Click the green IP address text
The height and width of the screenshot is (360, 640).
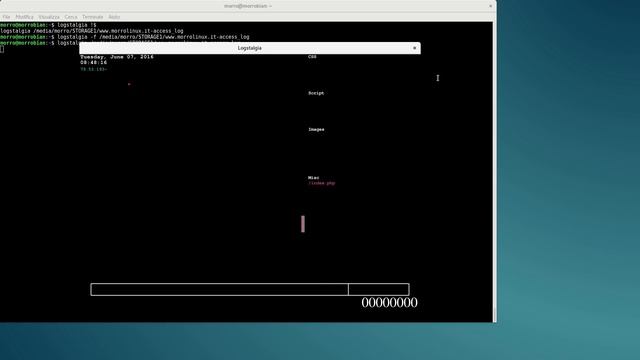(93, 69)
